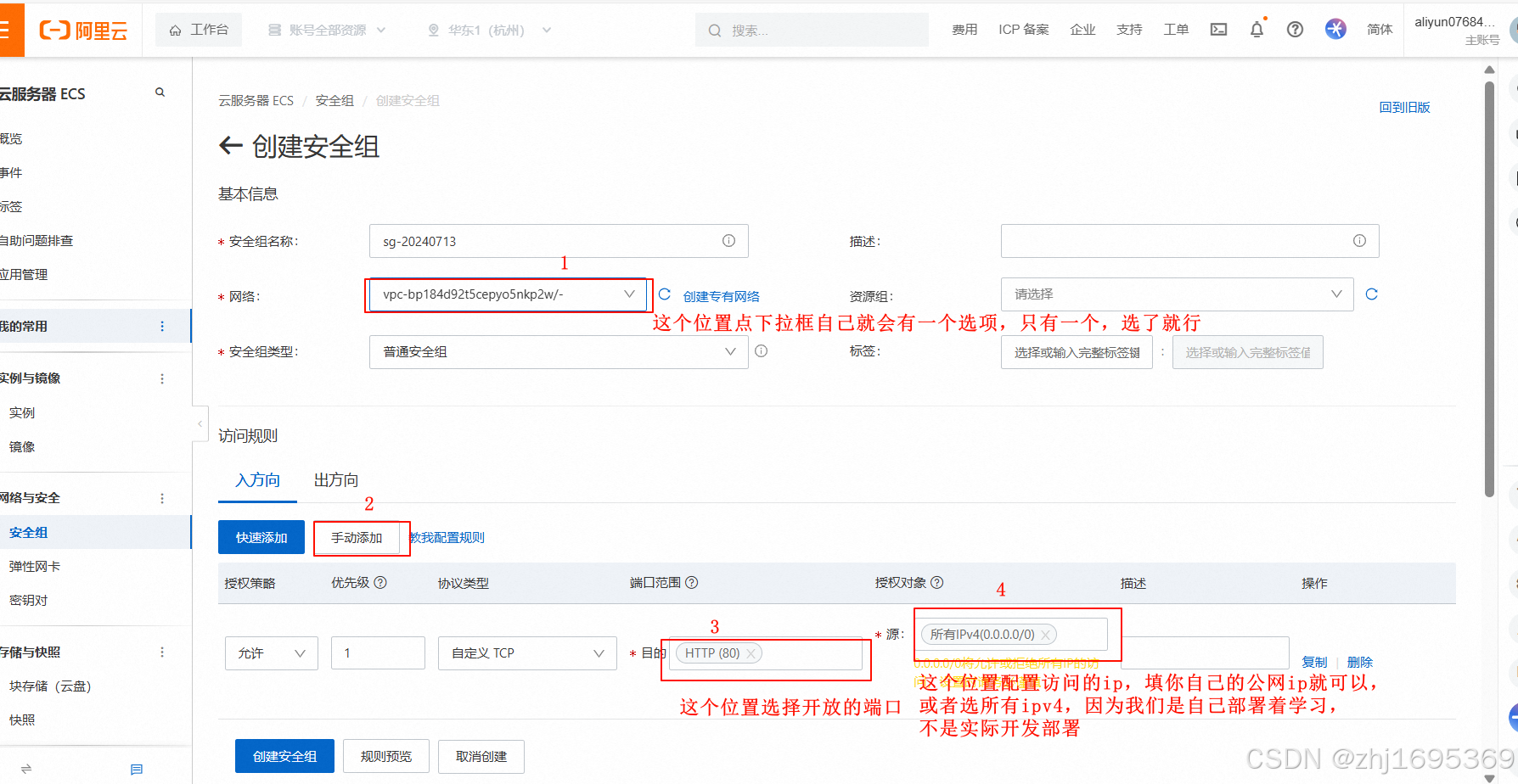The width and height of the screenshot is (1518, 784).
Task: Show help for 优先级 column
Action: (380, 583)
